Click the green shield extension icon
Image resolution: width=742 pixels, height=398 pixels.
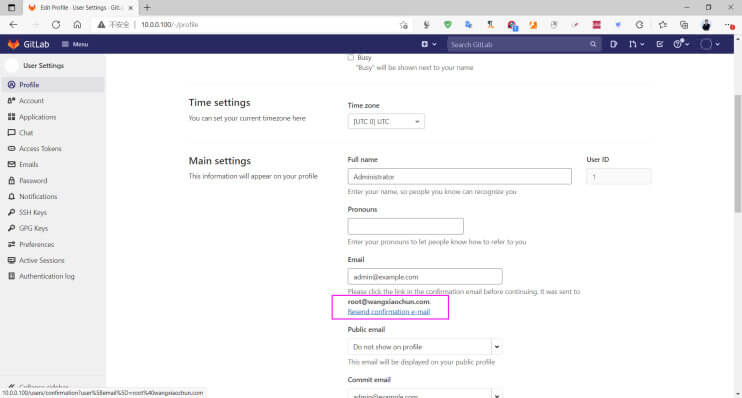(x=447, y=25)
